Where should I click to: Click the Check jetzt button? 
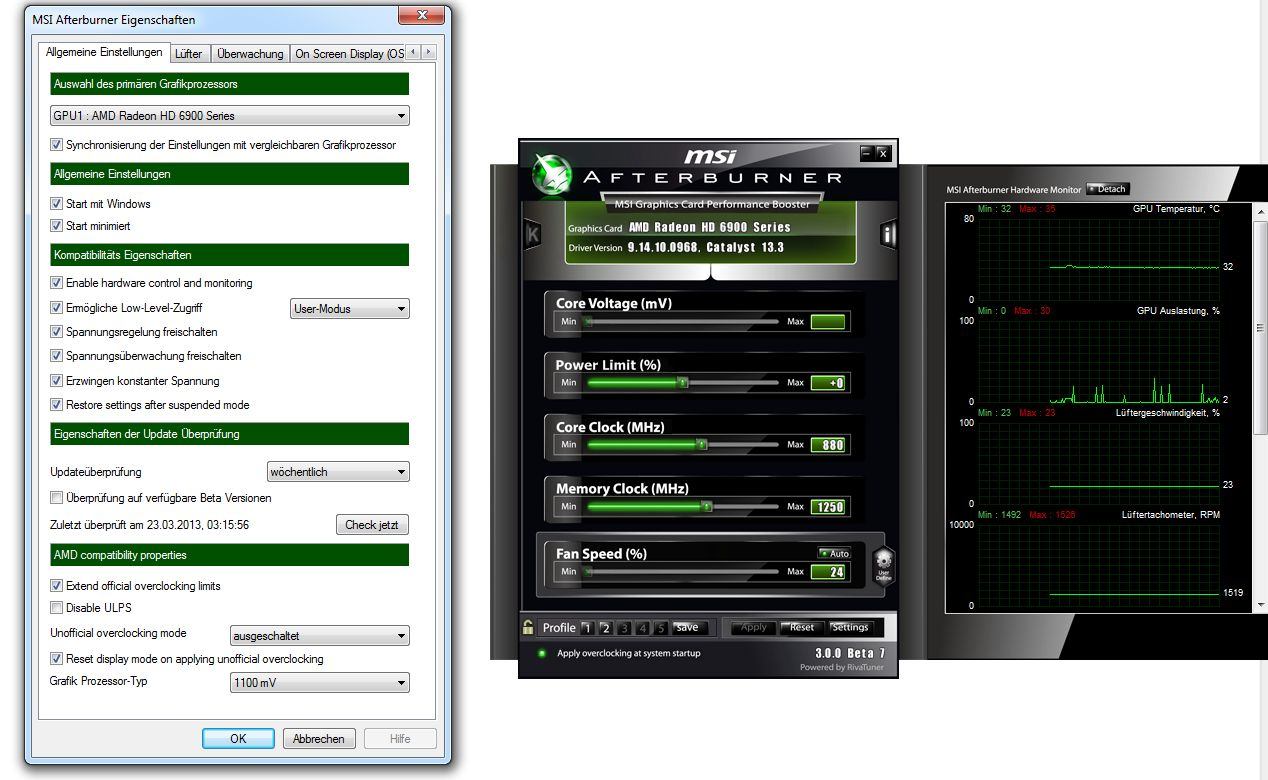point(372,525)
